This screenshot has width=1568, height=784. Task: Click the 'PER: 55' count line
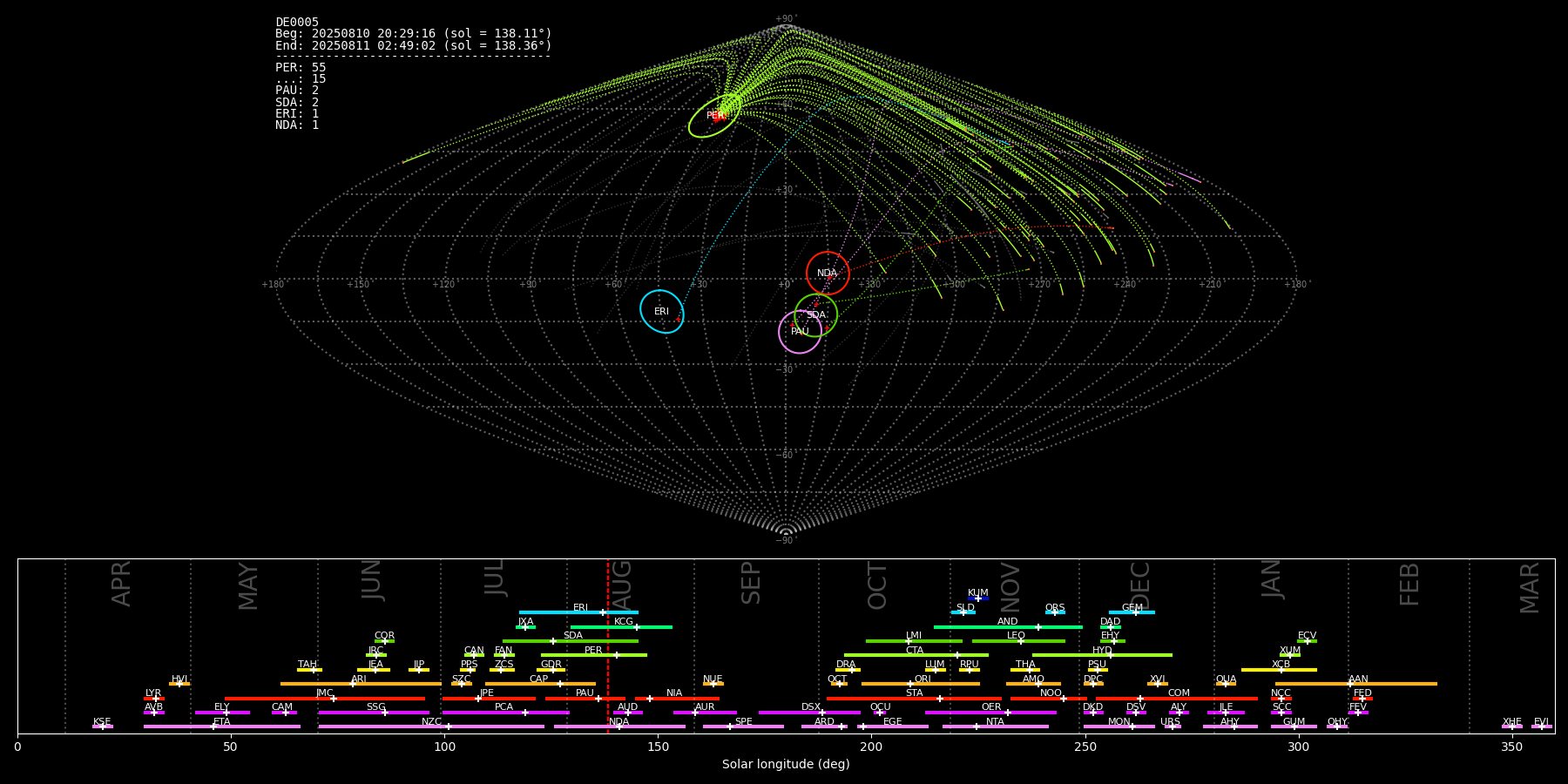[x=301, y=67]
